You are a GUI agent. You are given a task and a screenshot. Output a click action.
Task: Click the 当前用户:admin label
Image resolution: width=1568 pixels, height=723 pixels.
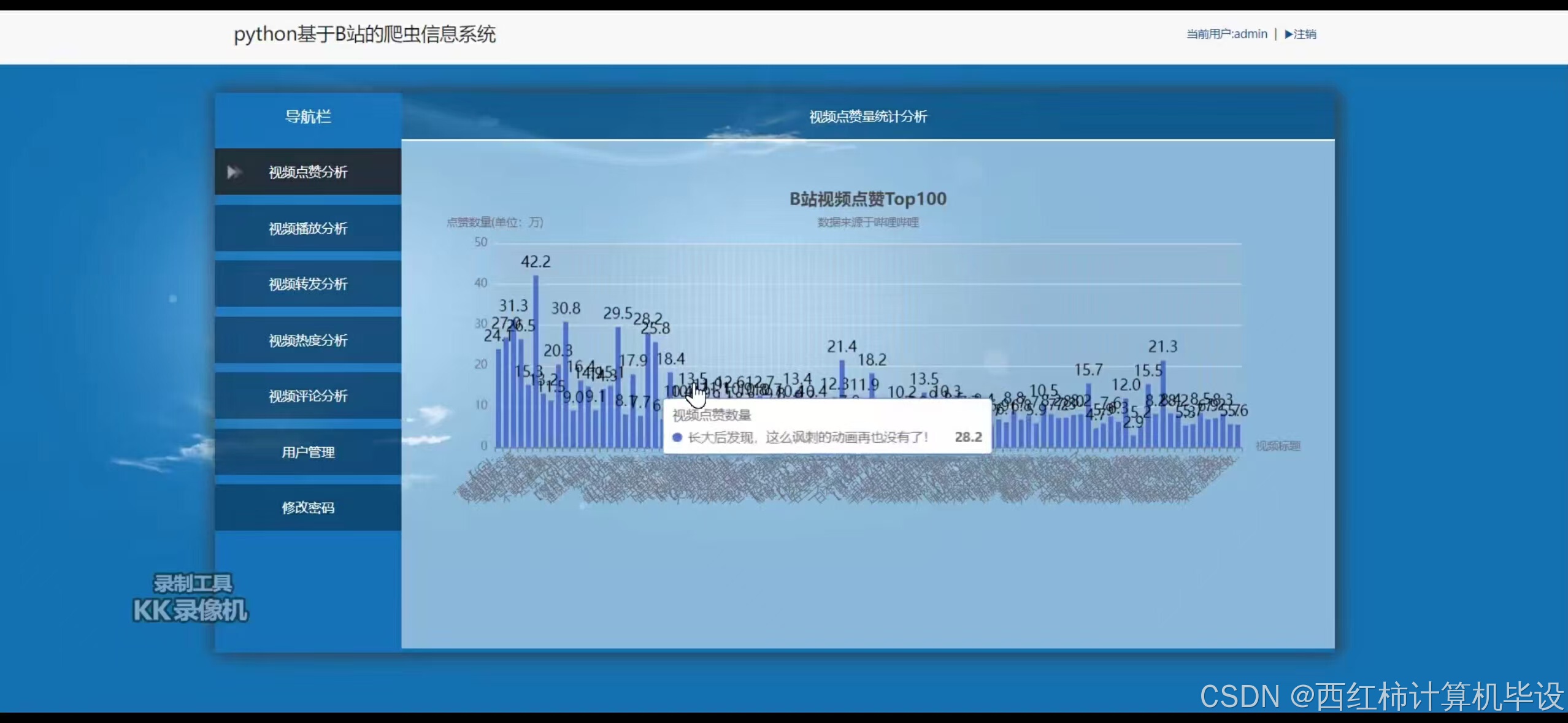click(1226, 34)
